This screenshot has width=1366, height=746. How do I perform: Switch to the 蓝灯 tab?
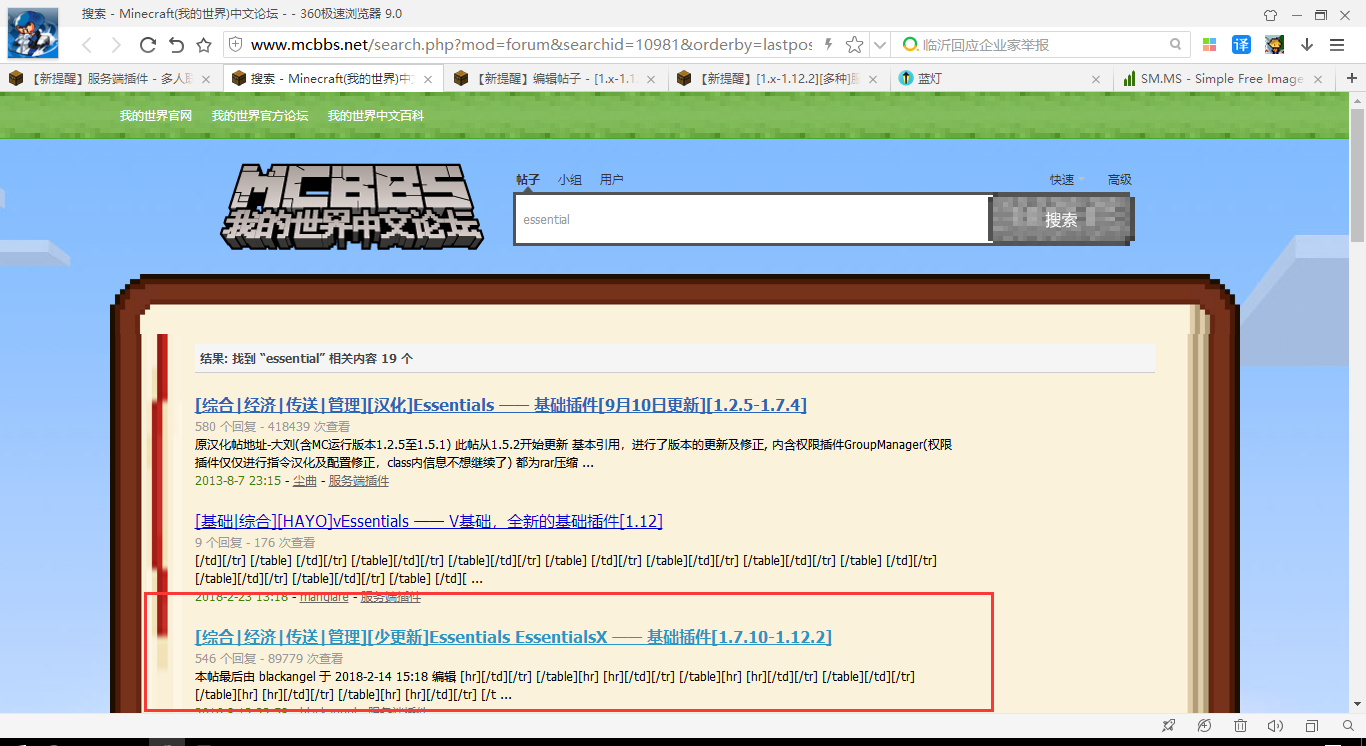(x=1002, y=79)
